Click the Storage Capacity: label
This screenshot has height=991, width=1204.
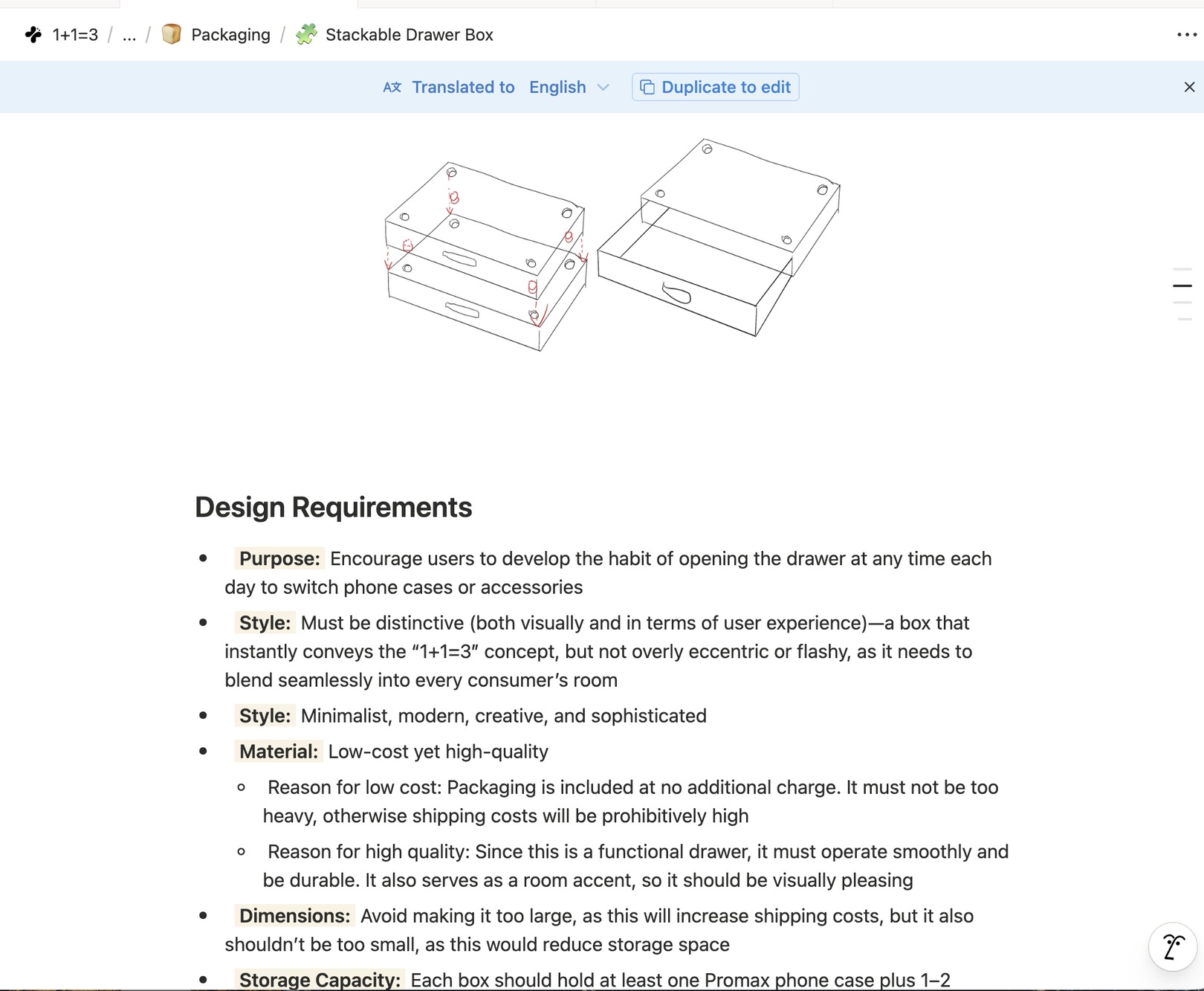[320, 980]
